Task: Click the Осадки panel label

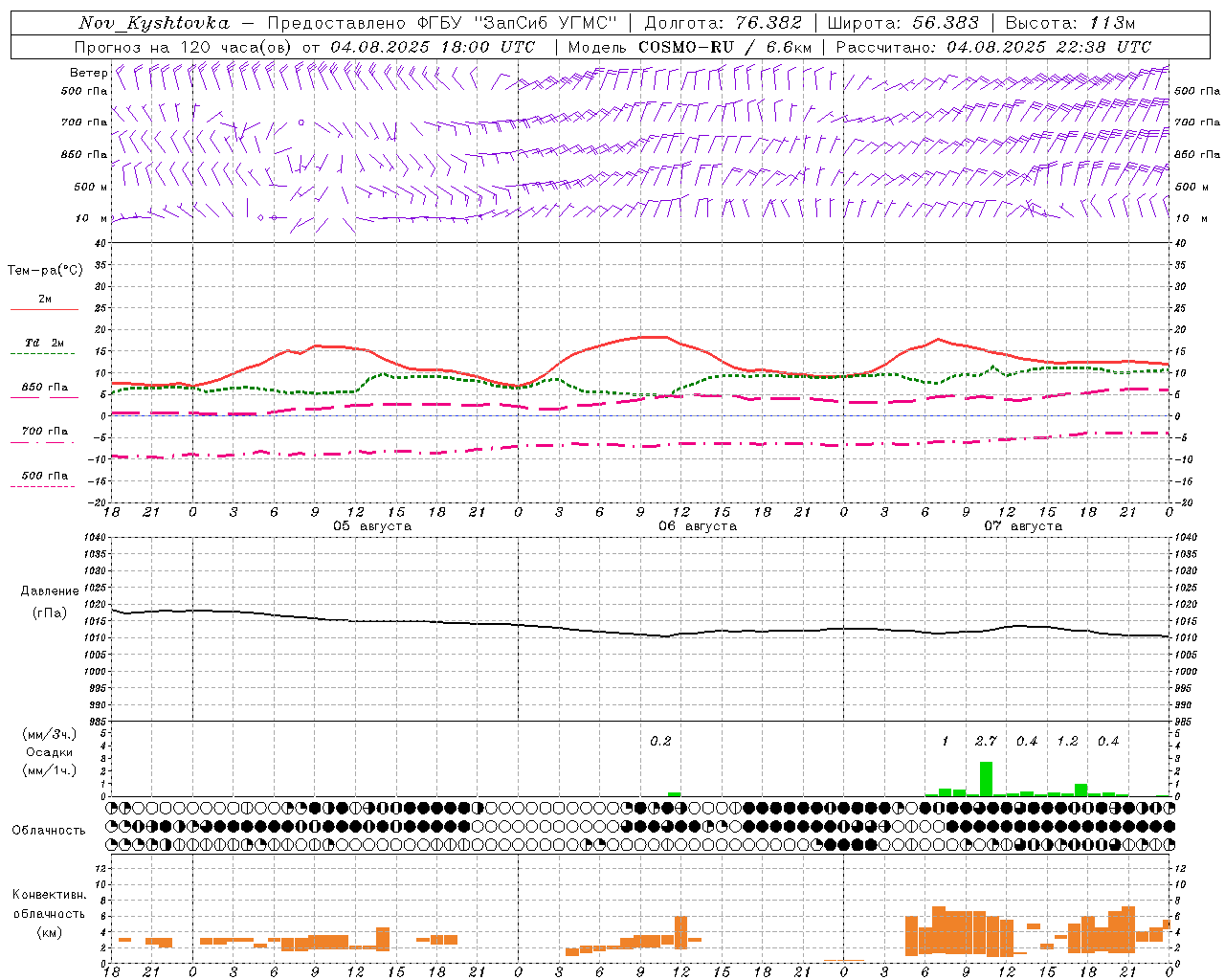Action: [49, 752]
